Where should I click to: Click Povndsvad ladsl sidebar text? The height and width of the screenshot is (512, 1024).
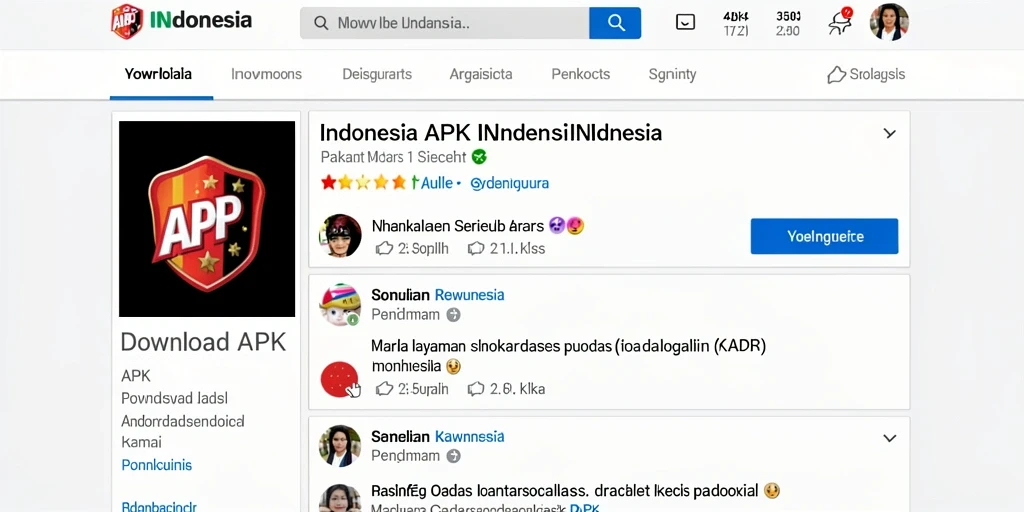click(x=174, y=398)
